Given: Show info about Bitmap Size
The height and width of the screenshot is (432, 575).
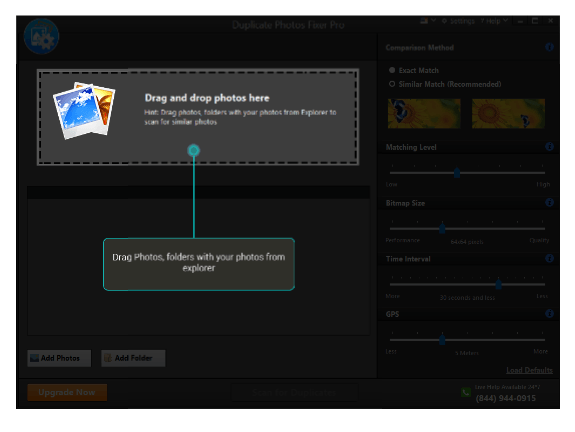Looking at the screenshot, I should (x=549, y=202).
